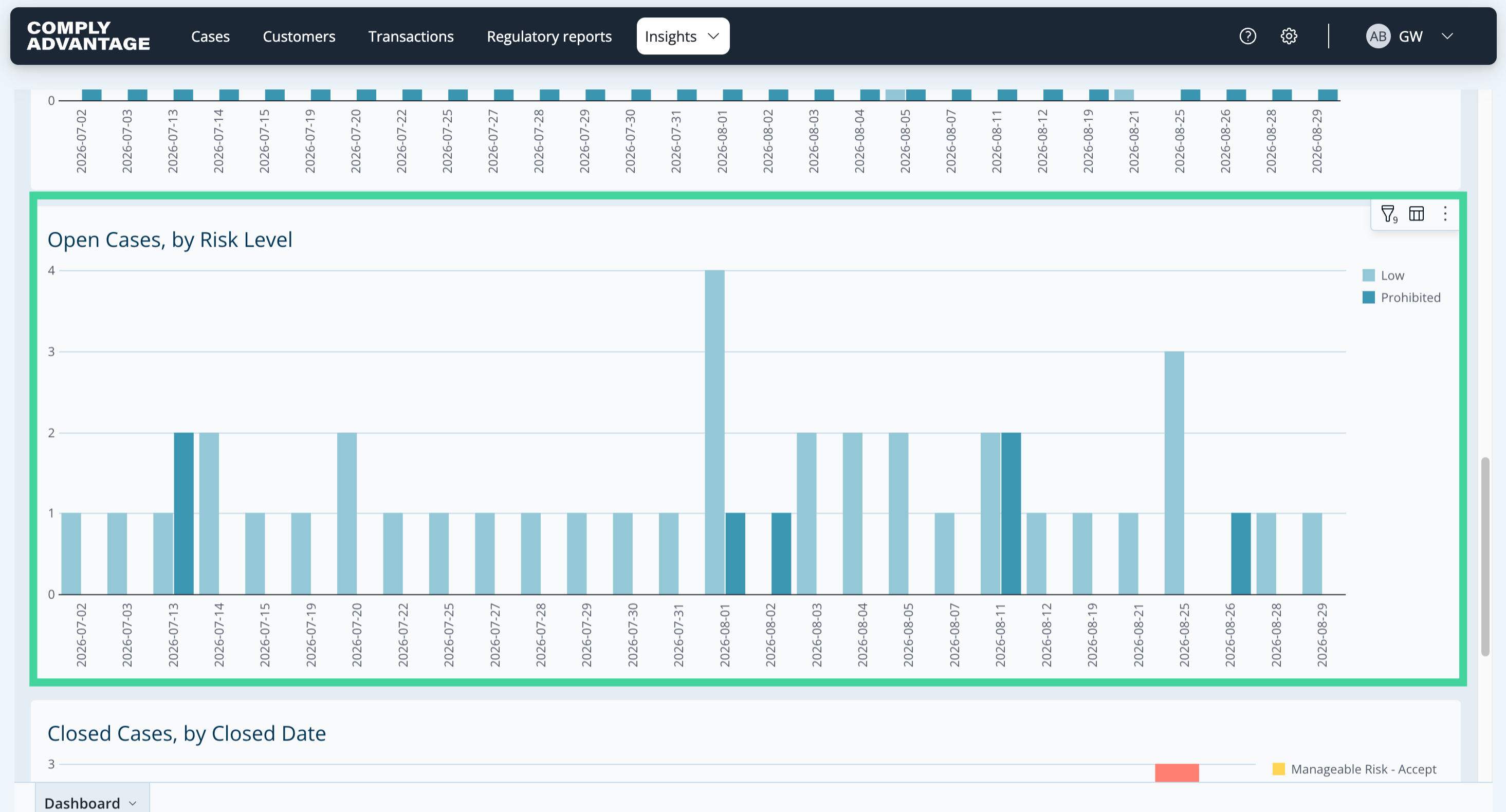Click the 2026-08-01 Low bar with value 4
The image size is (1506, 812).
point(714,432)
